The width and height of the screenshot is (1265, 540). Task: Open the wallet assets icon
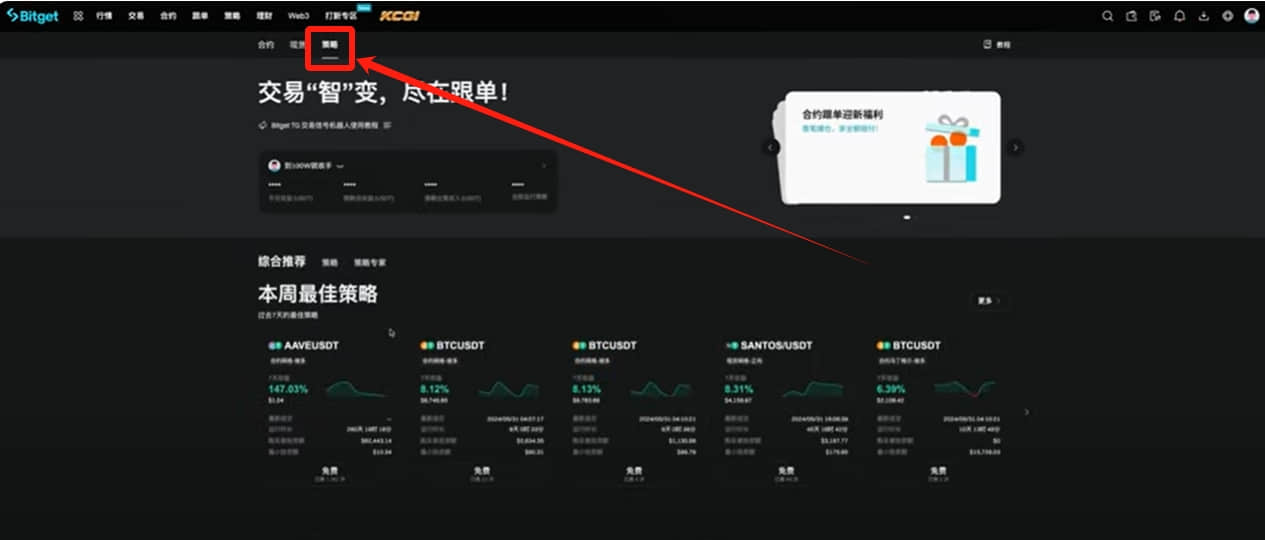(x=1131, y=16)
